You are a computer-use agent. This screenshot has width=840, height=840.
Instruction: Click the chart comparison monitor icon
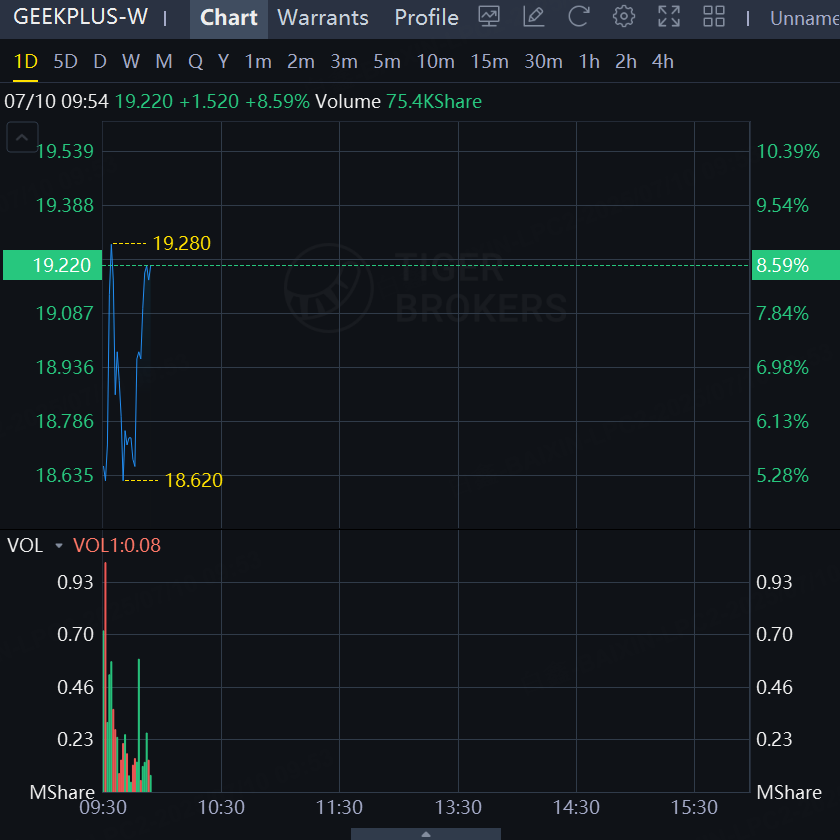point(489,17)
